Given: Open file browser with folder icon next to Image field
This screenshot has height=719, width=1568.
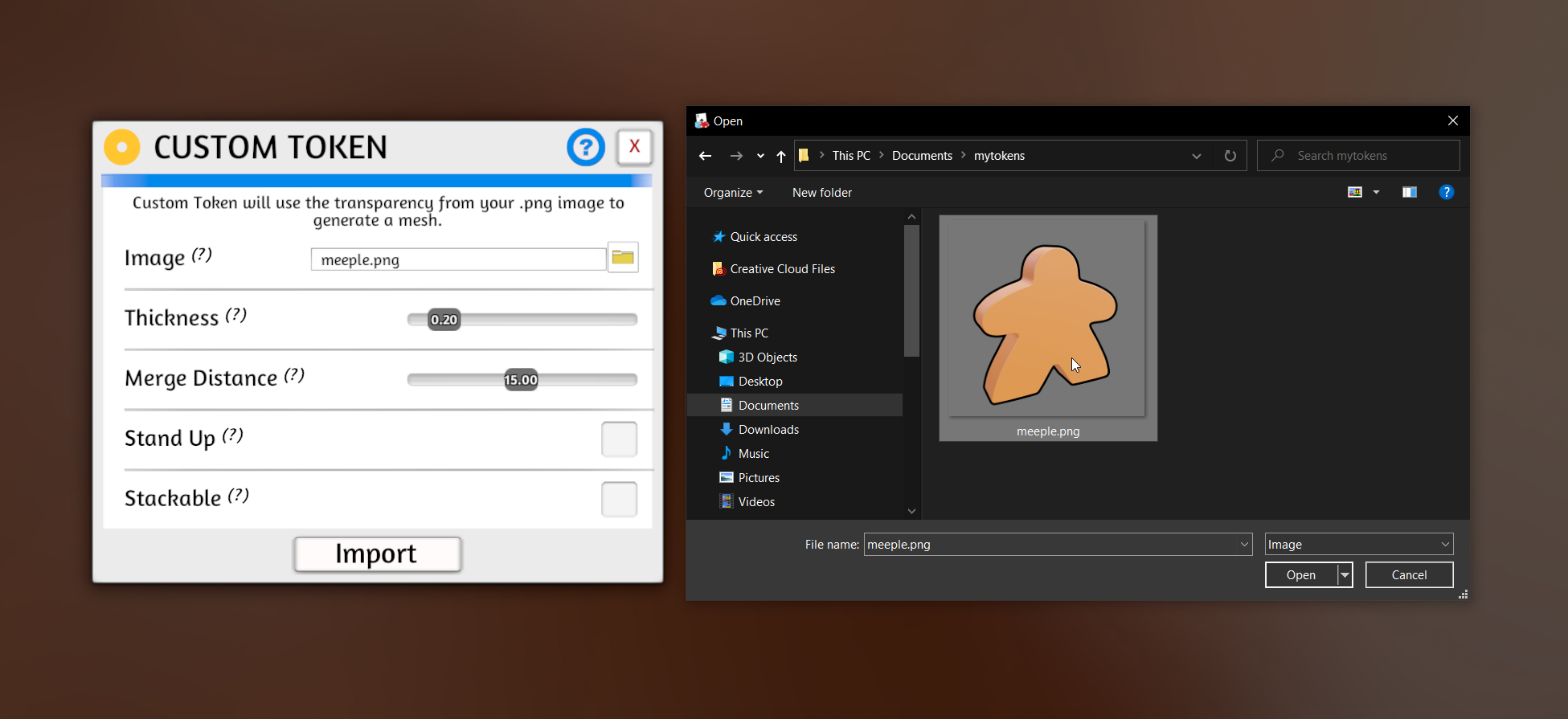Looking at the screenshot, I should (623, 257).
